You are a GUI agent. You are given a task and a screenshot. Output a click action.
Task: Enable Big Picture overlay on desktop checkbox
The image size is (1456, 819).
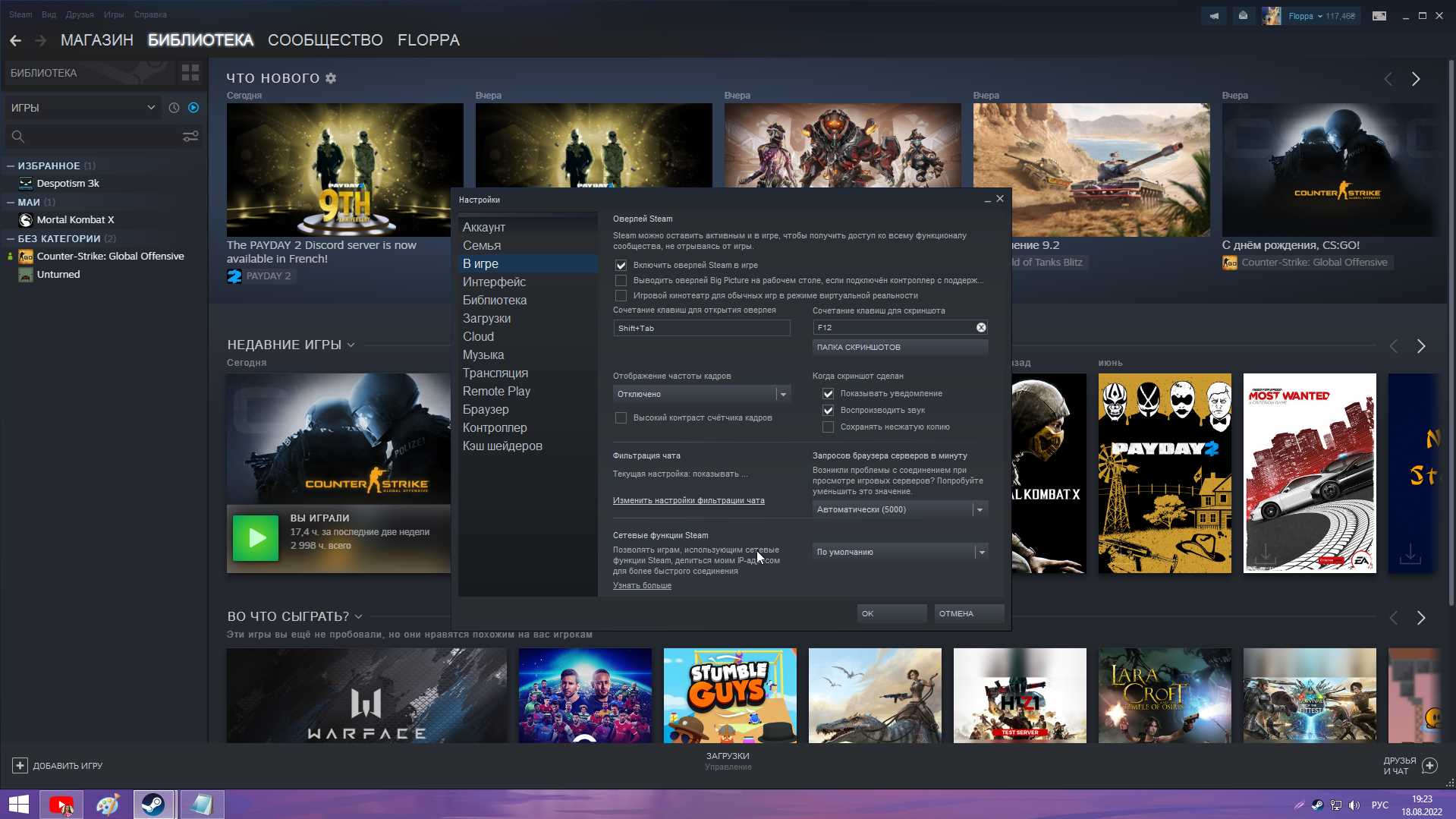[621, 281]
